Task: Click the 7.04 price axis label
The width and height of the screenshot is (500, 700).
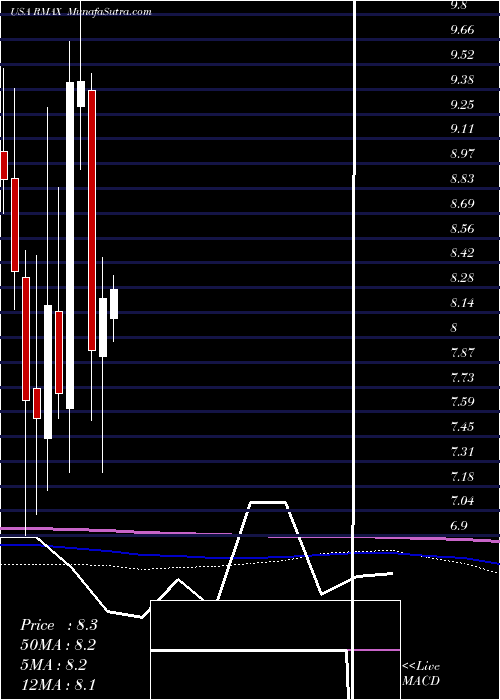Action: pos(462,501)
